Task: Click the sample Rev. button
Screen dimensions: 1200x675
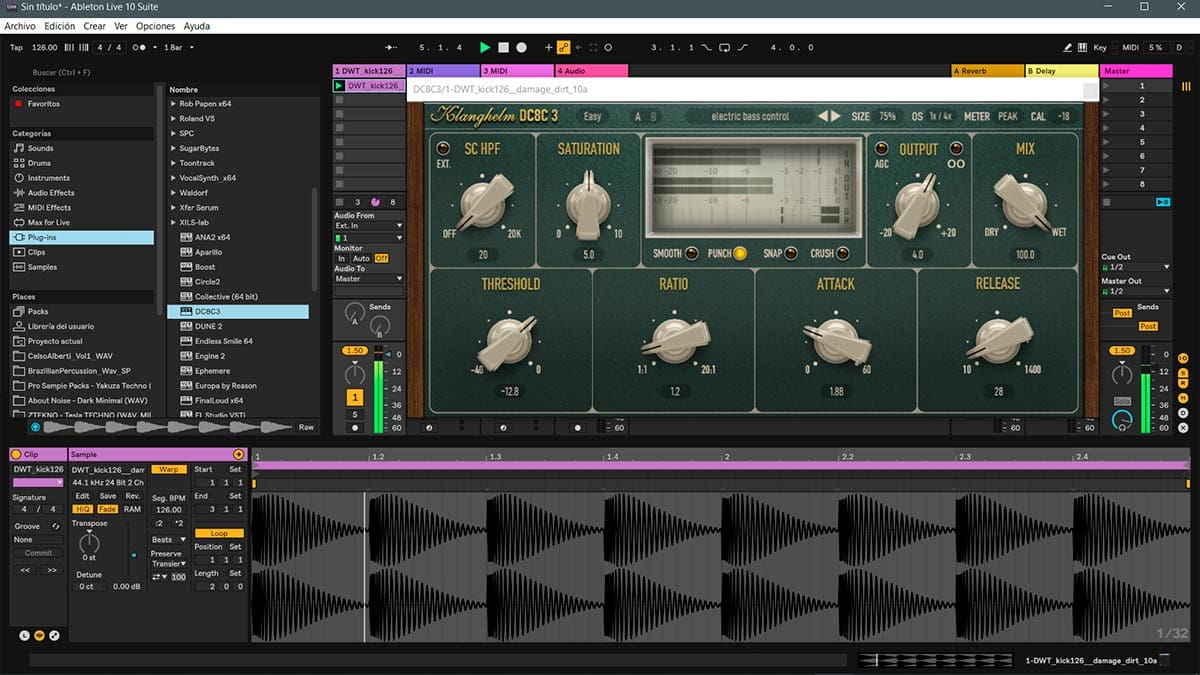Action: pyautogui.click(x=132, y=496)
